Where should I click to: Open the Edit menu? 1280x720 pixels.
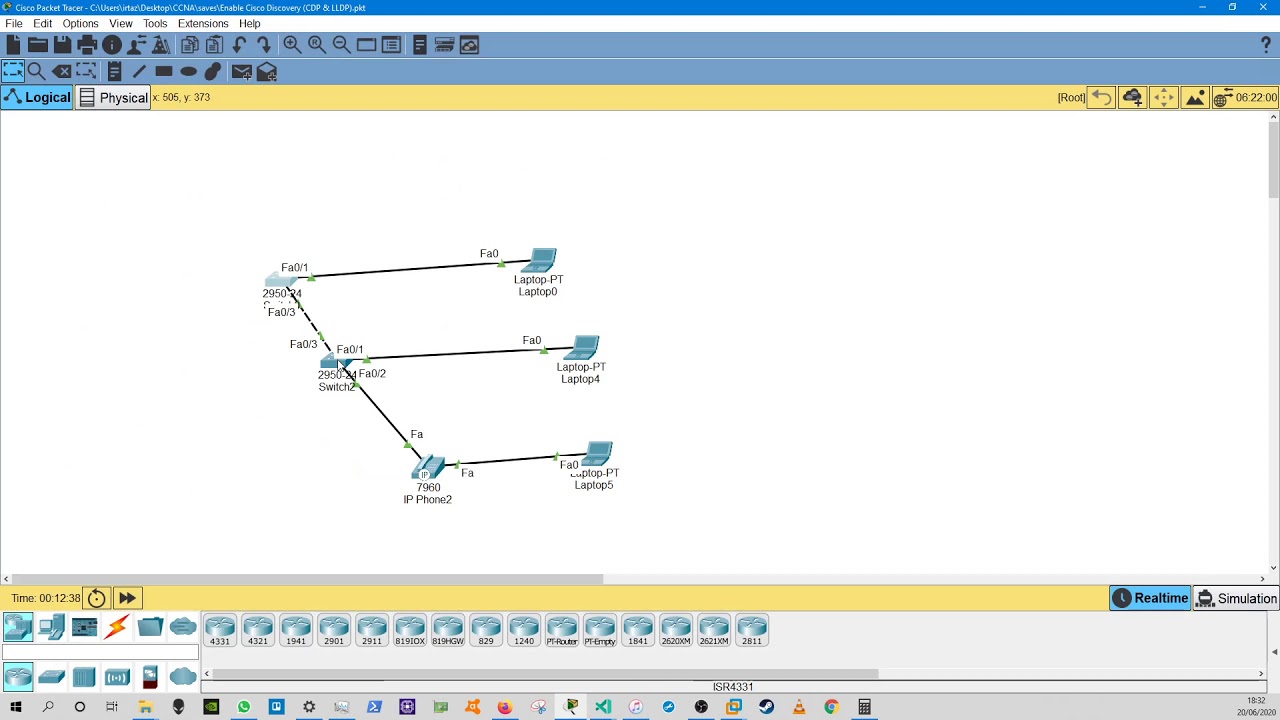[42, 23]
